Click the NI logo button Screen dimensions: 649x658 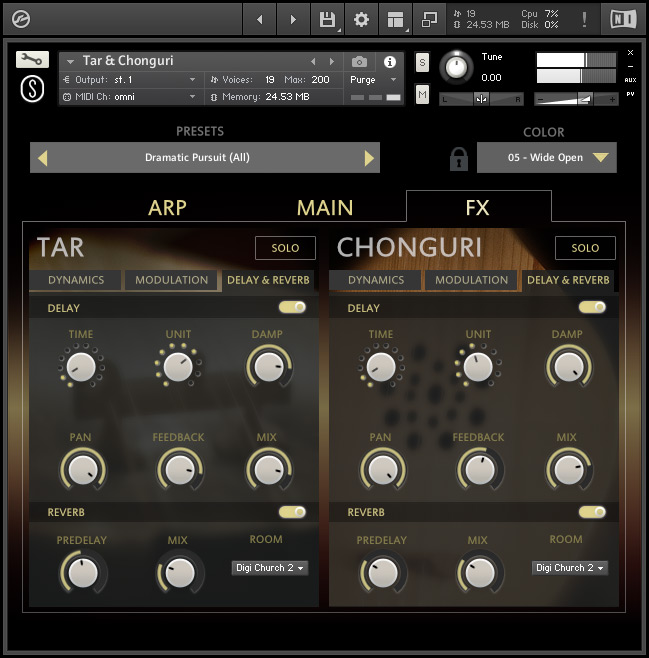[623, 19]
